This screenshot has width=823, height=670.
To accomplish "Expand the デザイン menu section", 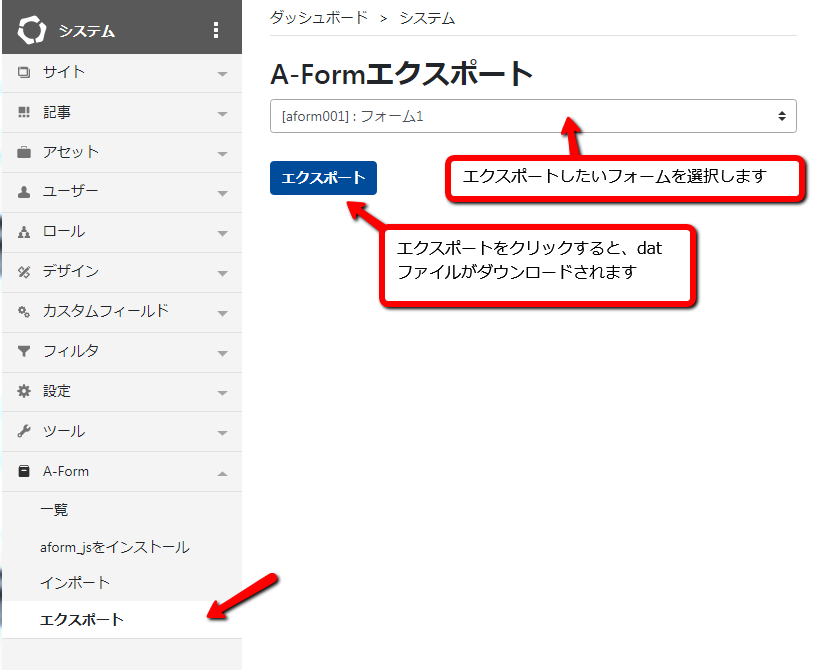I will [222, 273].
